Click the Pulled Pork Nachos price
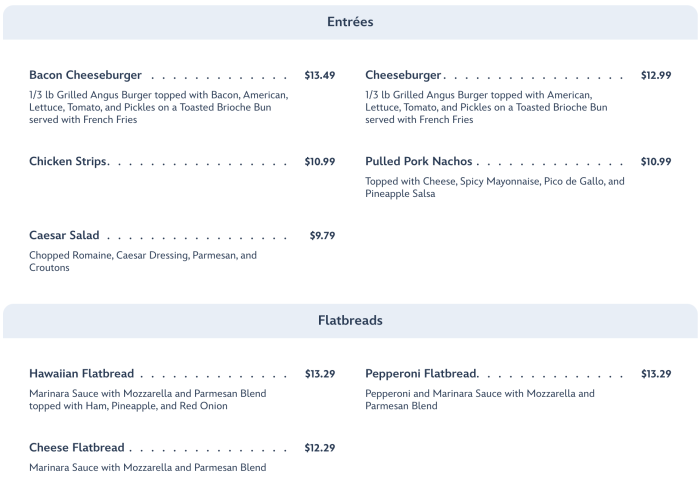Screen dimensions: 700x503 click(656, 161)
